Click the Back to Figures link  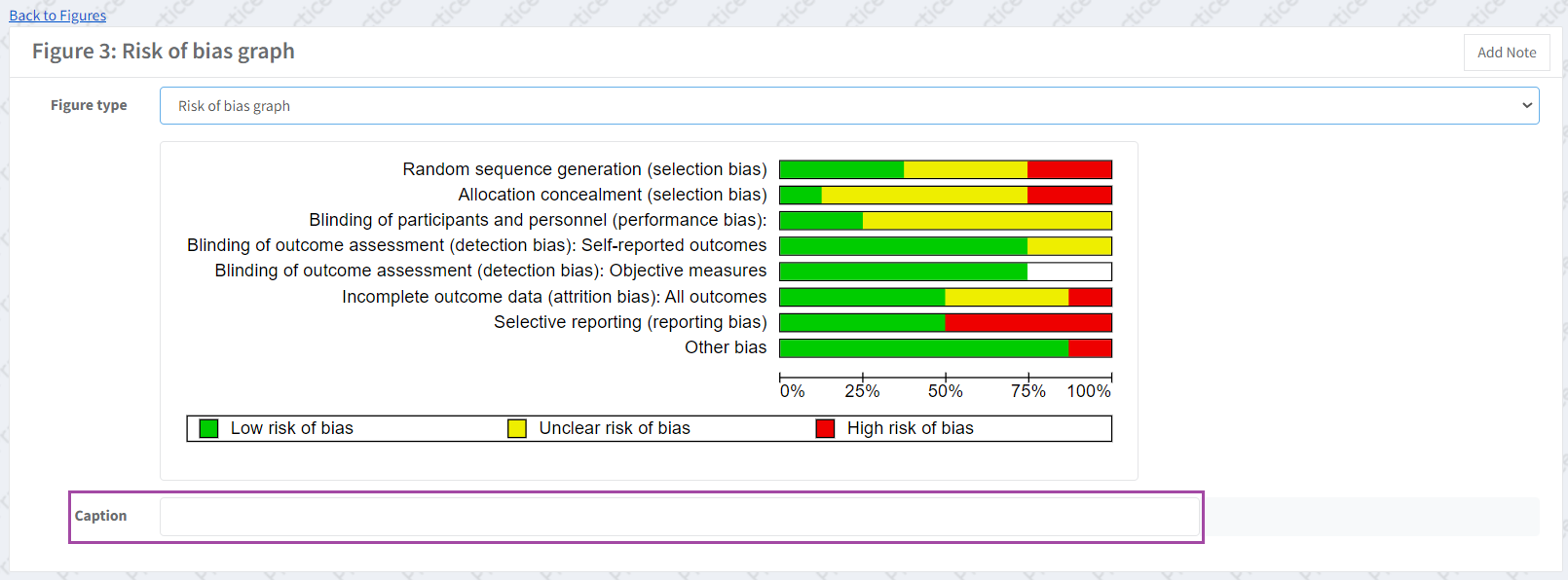pos(57,16)
